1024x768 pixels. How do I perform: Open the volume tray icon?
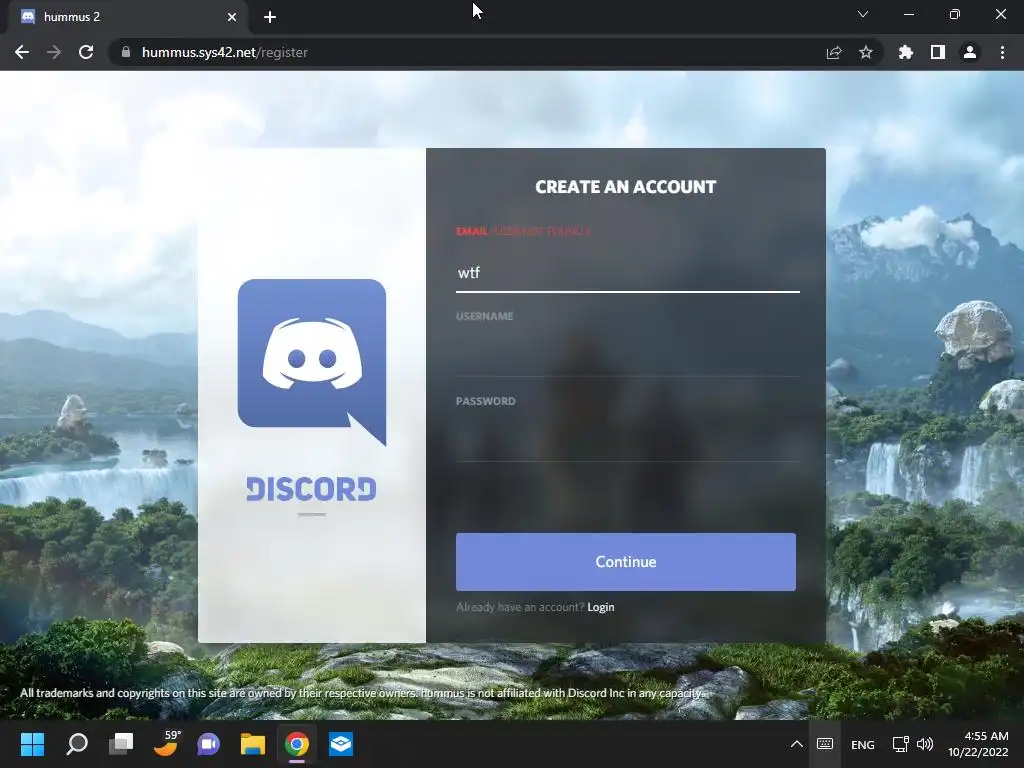coord(925,744)
